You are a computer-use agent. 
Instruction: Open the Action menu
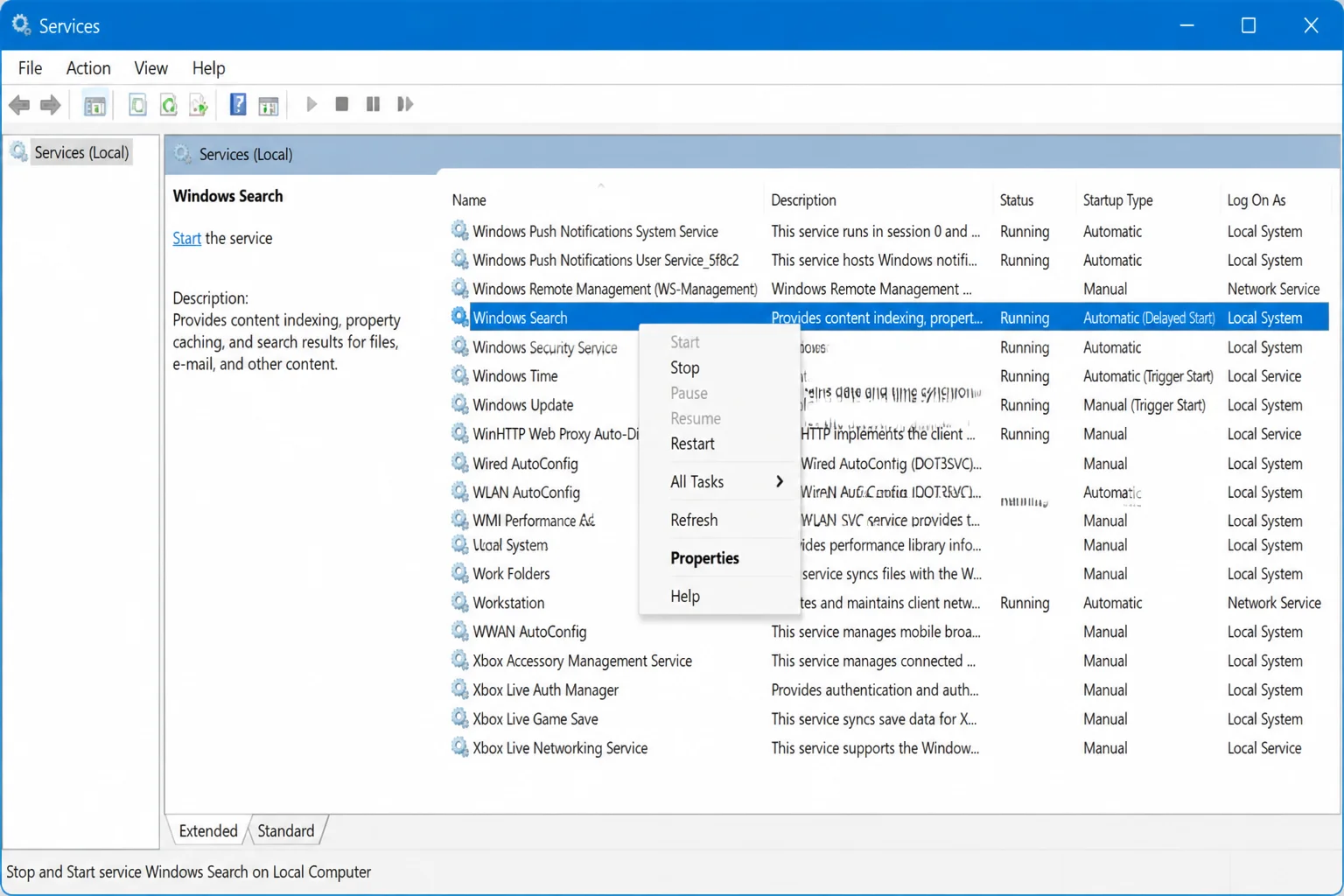[88, 67]
